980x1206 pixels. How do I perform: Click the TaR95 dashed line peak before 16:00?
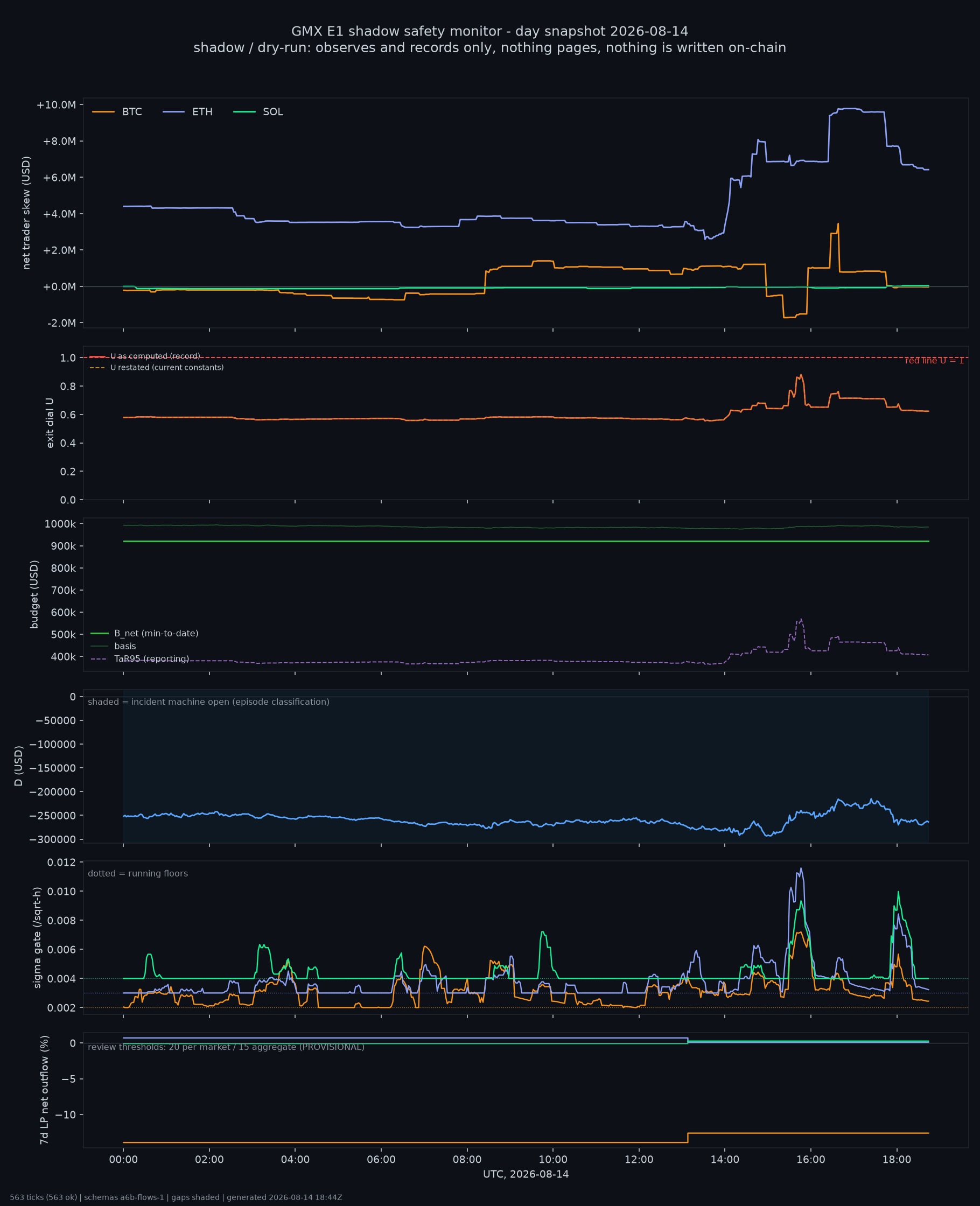tap(801, 620)
